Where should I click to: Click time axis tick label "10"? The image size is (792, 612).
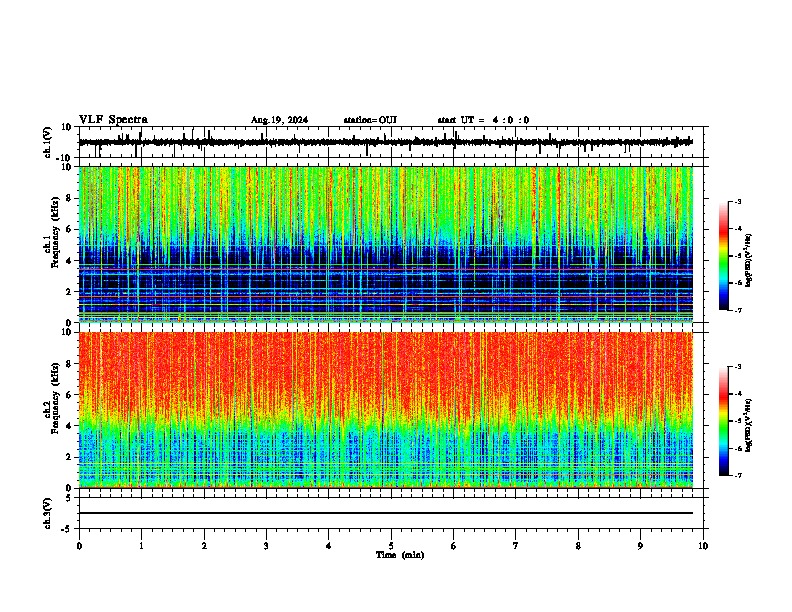pos(703,546)
